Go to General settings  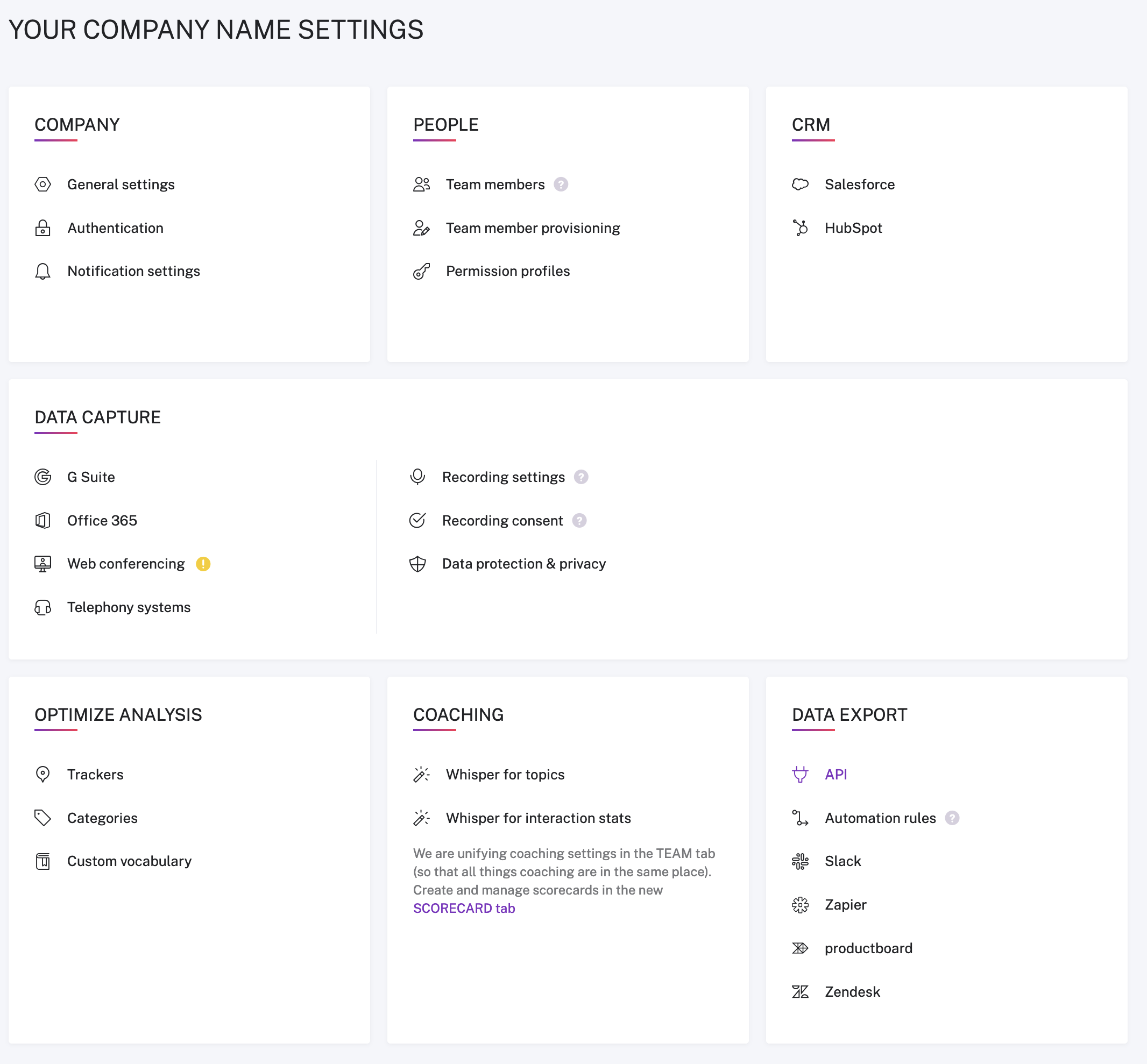tap(121, 185)
